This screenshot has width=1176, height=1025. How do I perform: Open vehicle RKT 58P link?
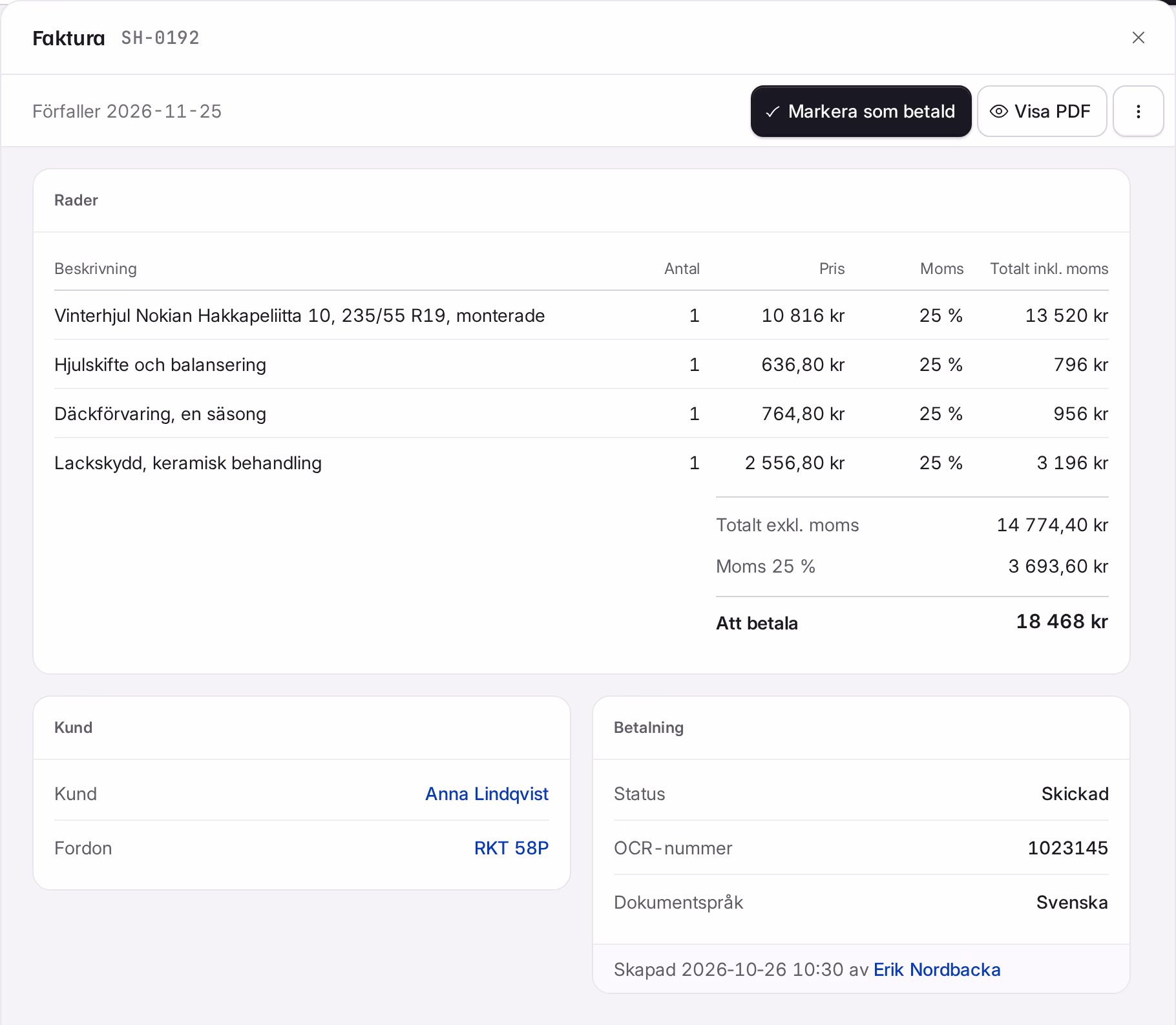click(x=511, y=848)
